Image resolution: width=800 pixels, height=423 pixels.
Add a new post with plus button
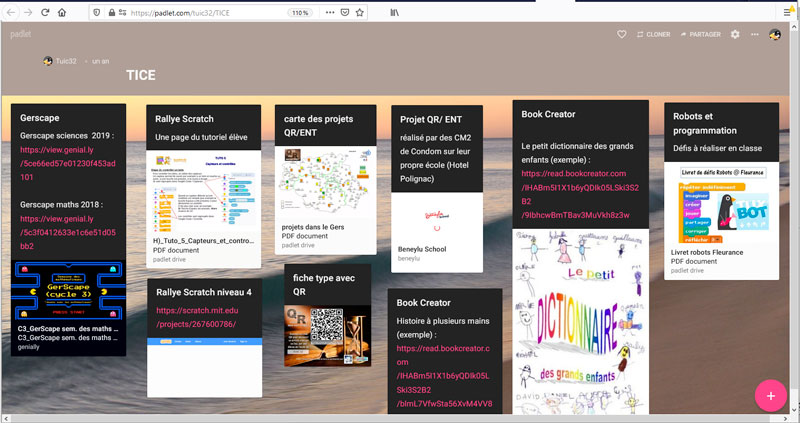click(770, 395)
